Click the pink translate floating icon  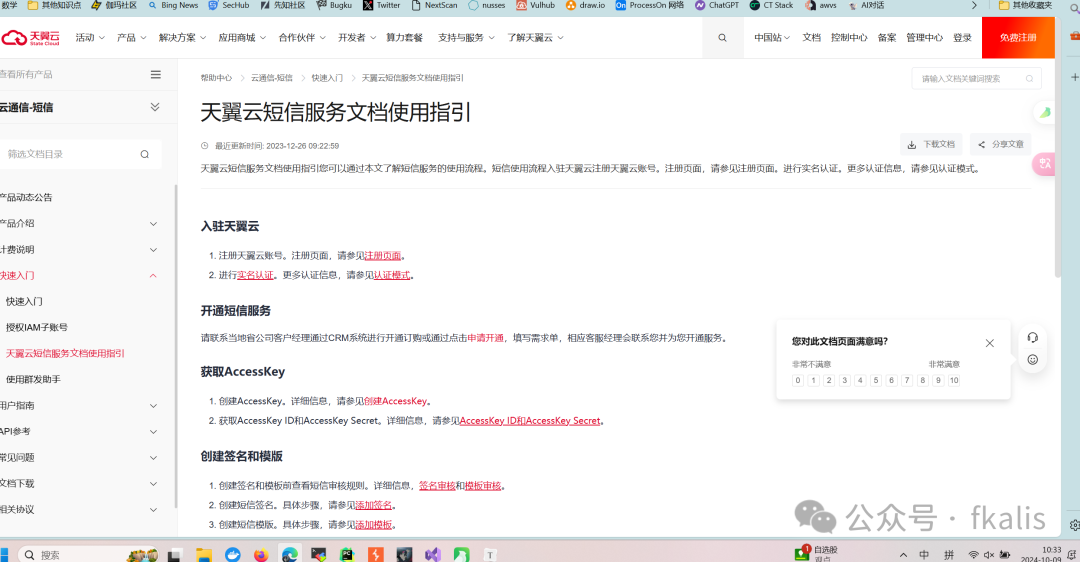(1044, 163)
